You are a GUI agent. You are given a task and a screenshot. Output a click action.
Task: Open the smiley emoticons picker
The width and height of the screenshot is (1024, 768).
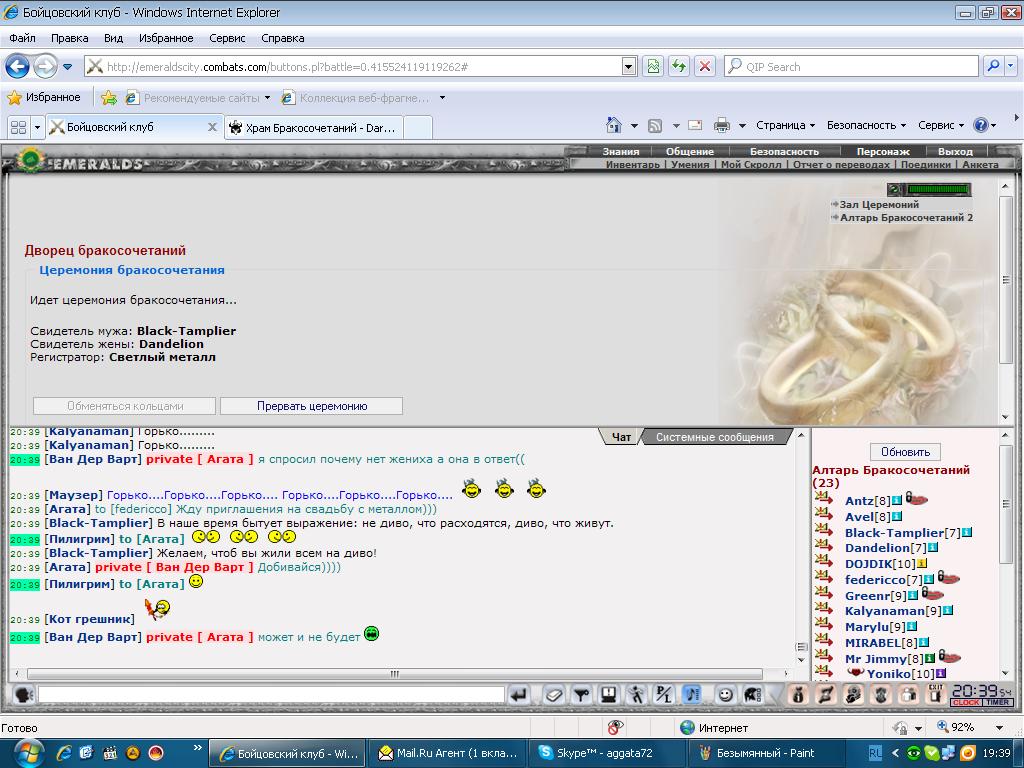click(x=725, y=694)
